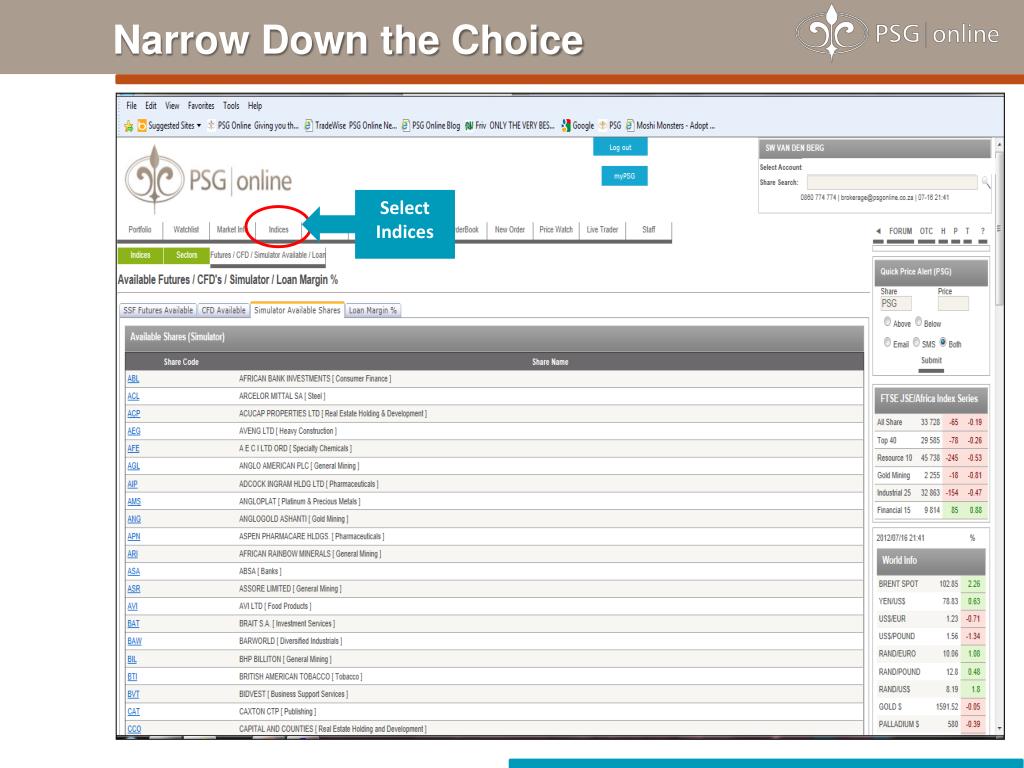1024x768 pixels.
Task: Select the Indices nav tab
Action: click(278, 230)
